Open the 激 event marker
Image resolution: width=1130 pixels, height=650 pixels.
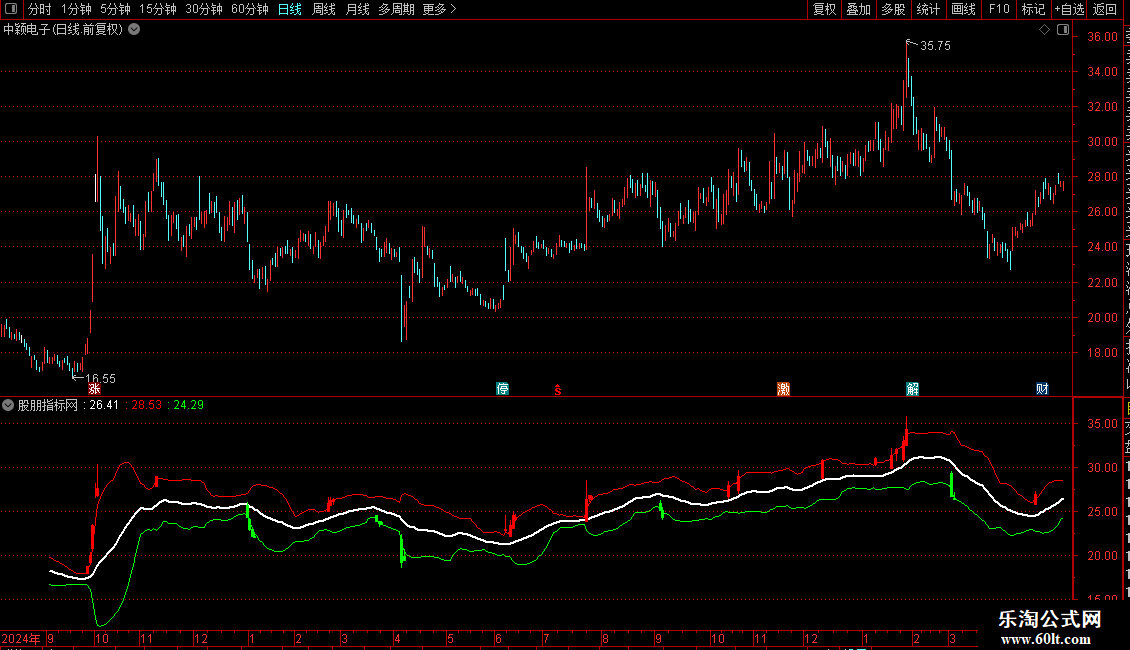(x=783, y=389)
